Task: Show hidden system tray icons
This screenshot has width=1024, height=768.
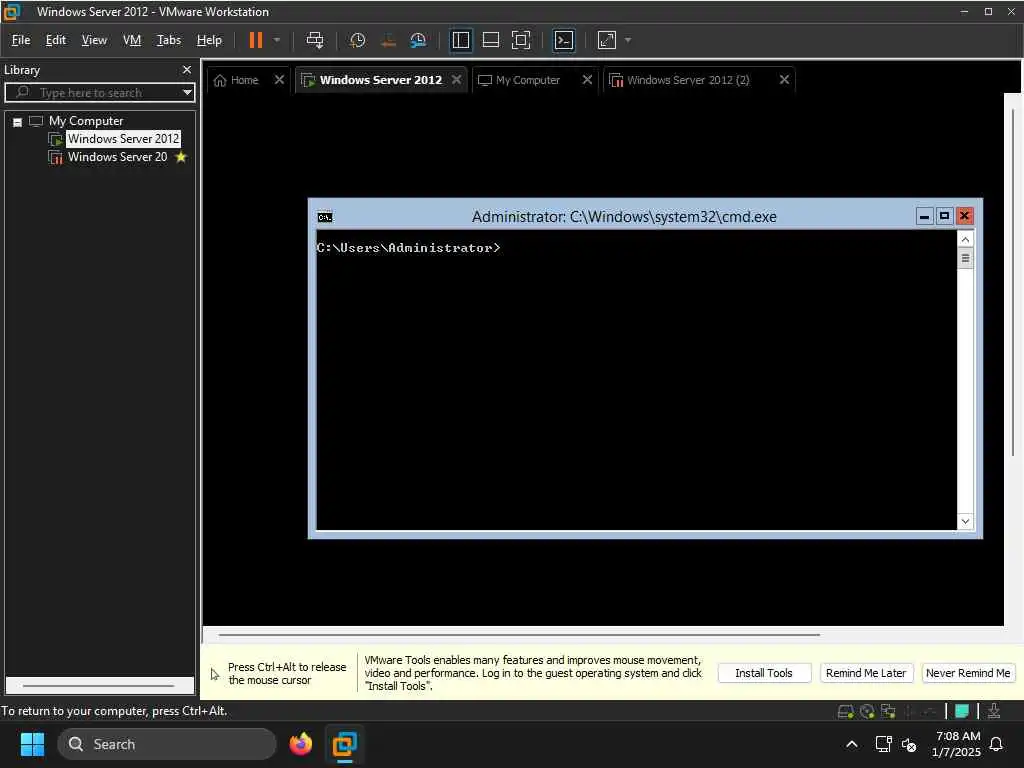Action: pyautogui.click(x=852, y=744)
